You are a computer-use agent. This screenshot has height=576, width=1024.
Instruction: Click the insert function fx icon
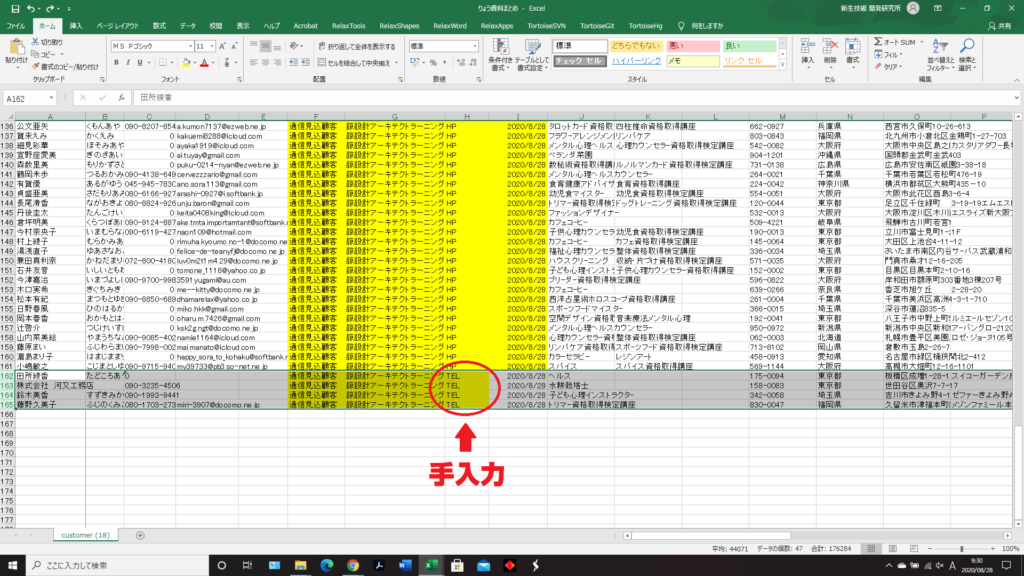122,98
